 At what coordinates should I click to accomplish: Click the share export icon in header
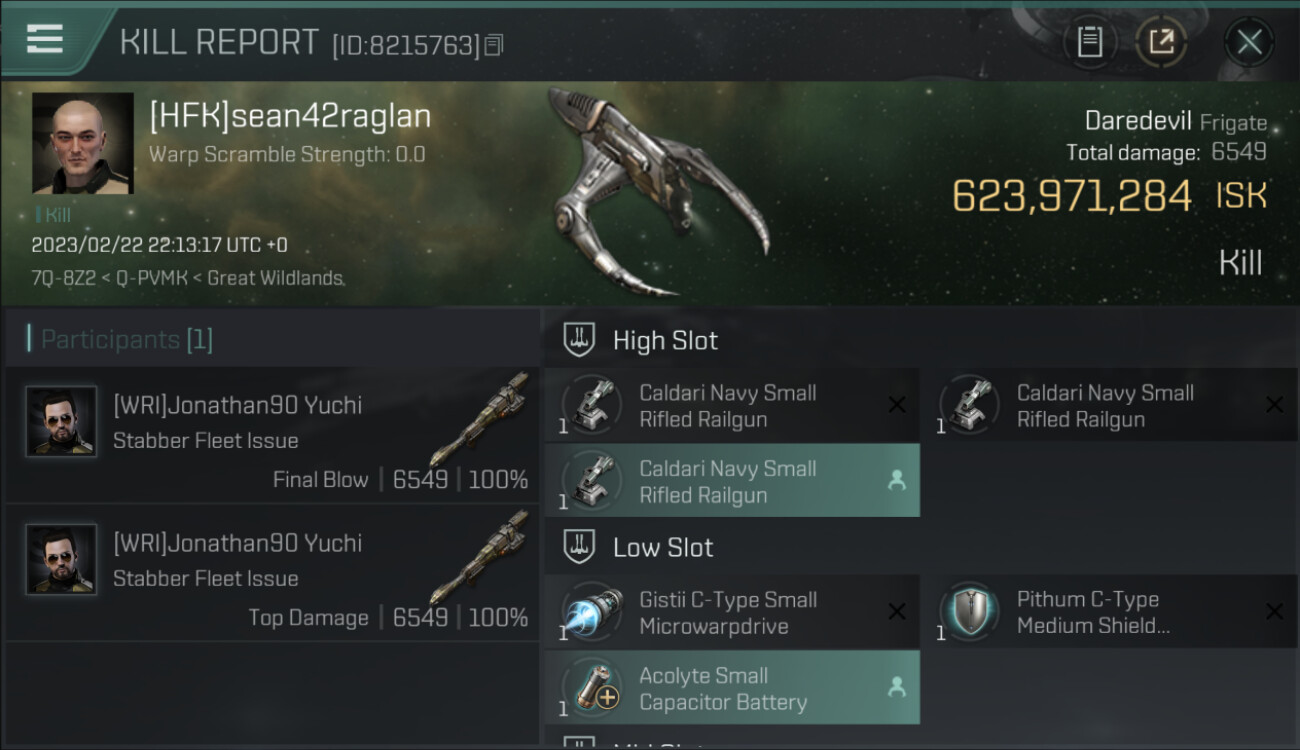click(1161, 42)
